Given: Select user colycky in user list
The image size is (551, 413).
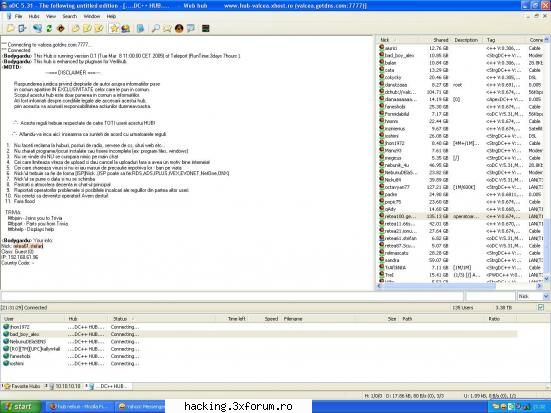Looking at the screenshot, I should coord(393,77).
